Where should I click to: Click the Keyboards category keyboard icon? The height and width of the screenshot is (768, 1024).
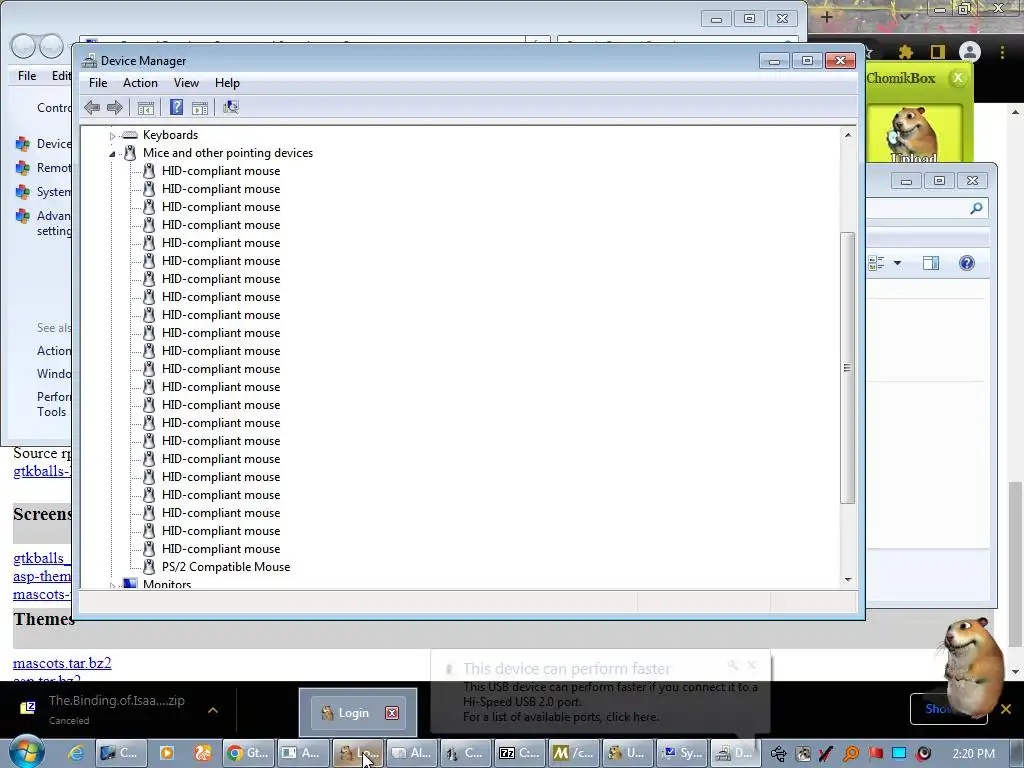[x=131, y=135]
